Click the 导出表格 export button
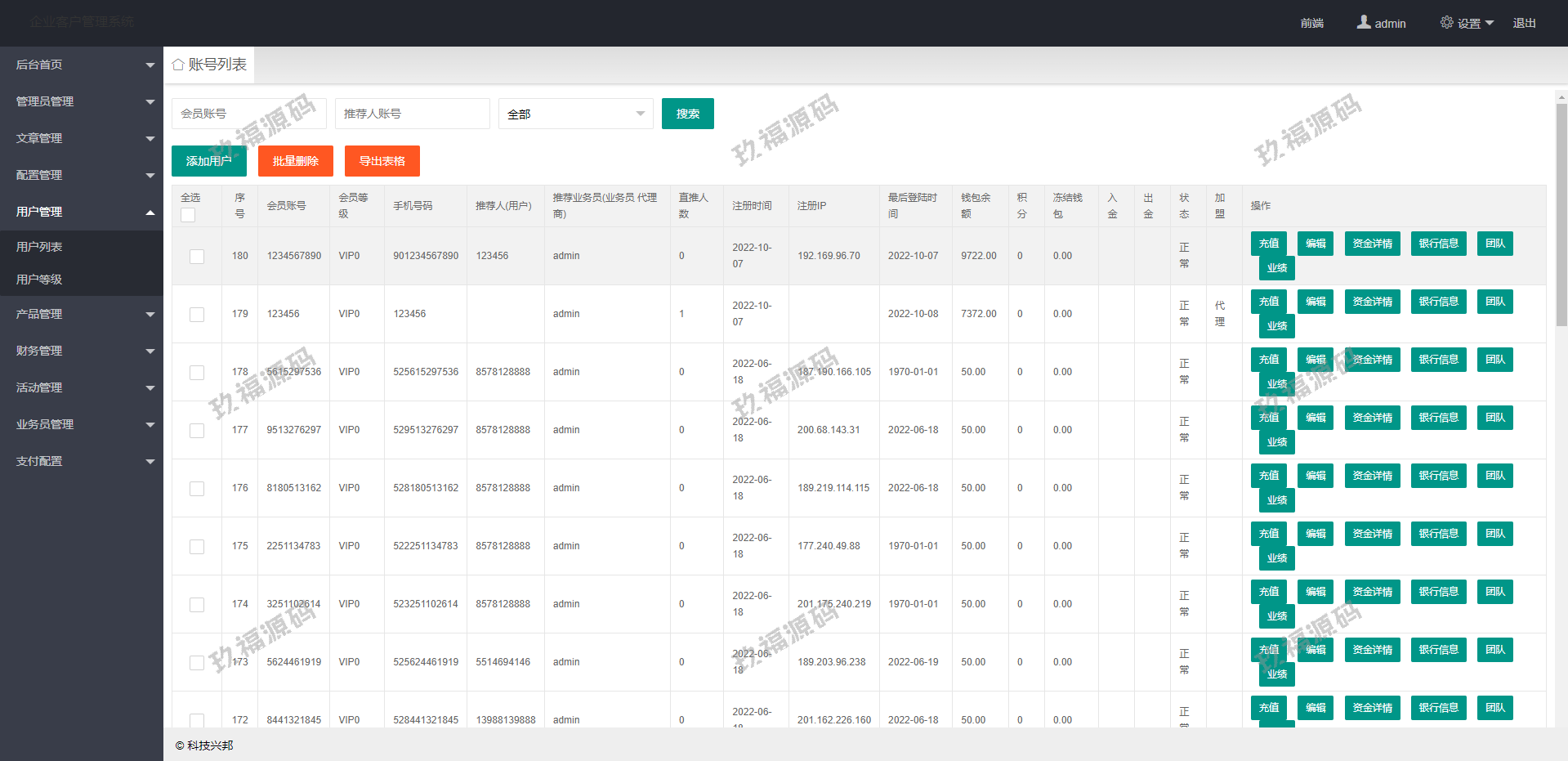Image resolution: width=1568 pixels, height=761 pixels. click(382, 161)
